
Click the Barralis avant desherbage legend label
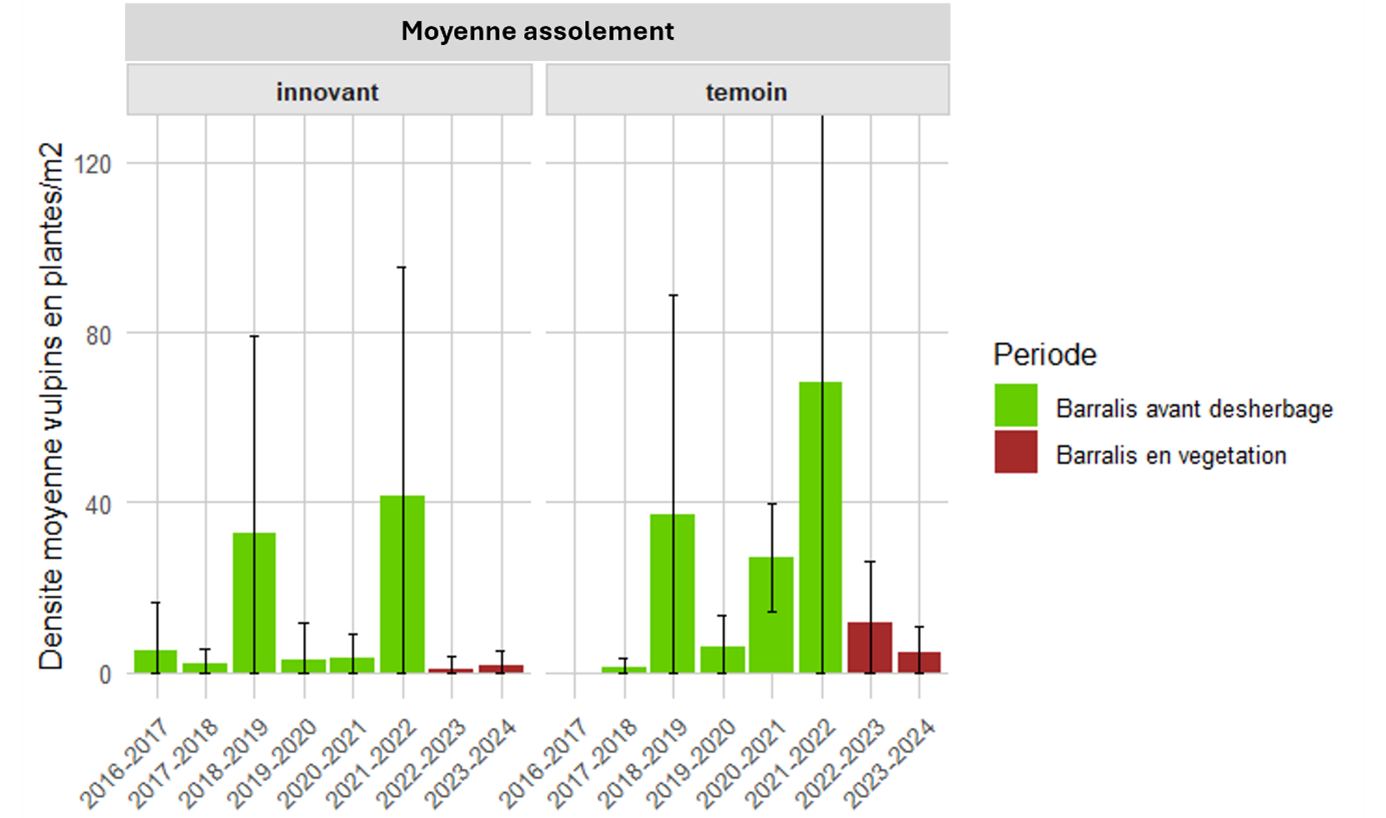(x=1194, y=408)
